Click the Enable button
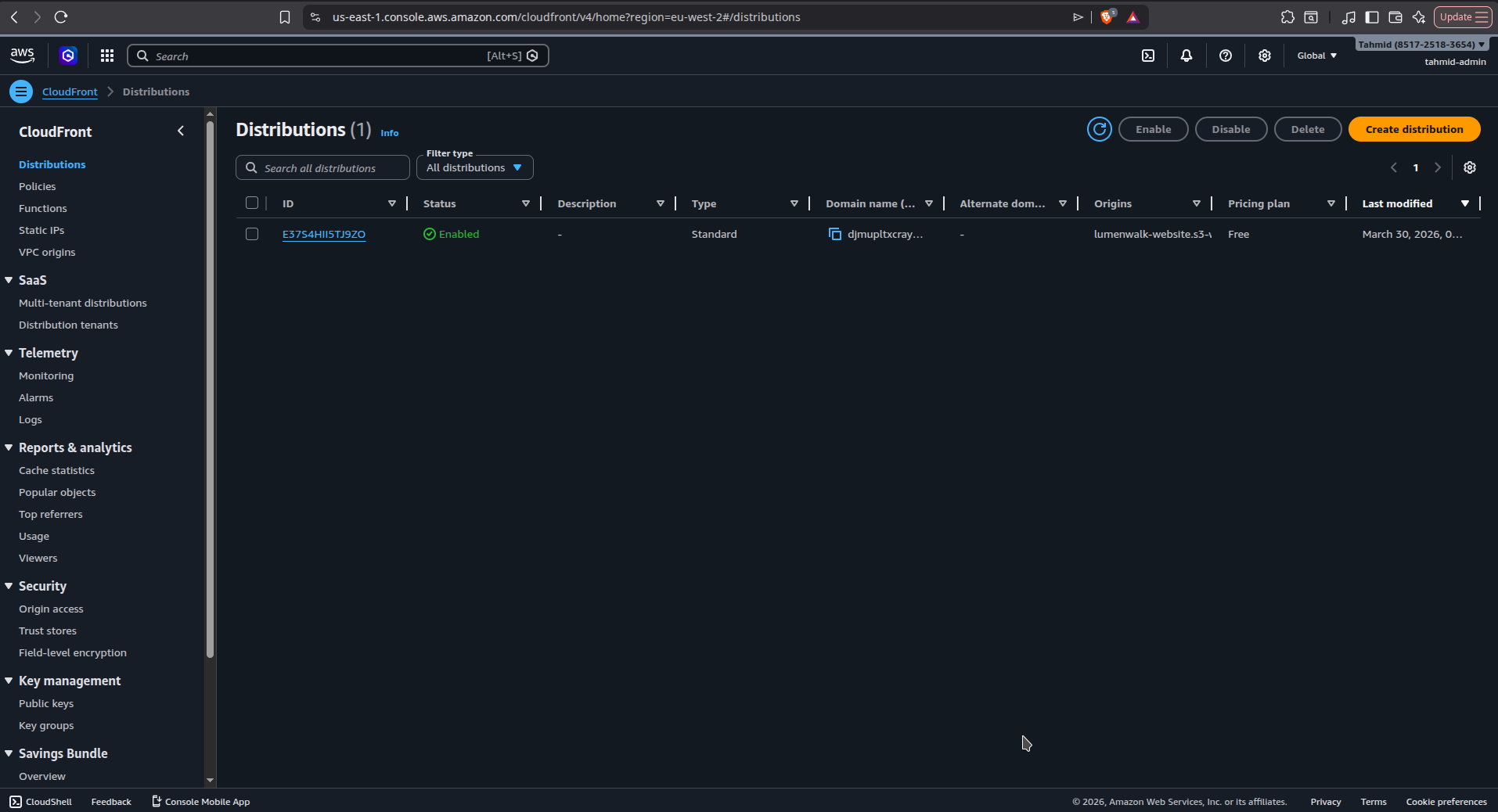The width and height of the screenshot is (1498, 812). click(x=1154, y=129)
